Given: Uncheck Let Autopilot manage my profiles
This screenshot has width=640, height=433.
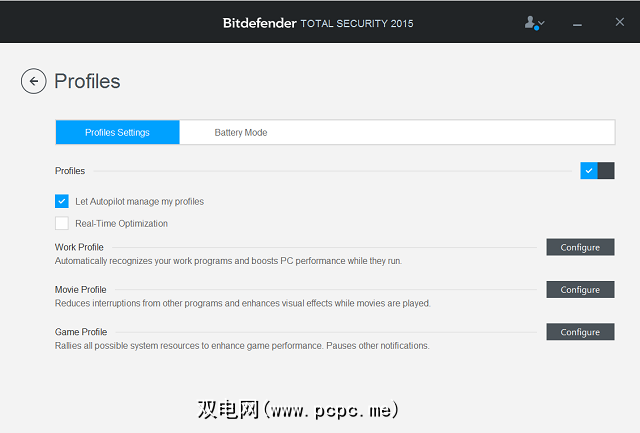Looking at the screenshot, I should point(62,201).
